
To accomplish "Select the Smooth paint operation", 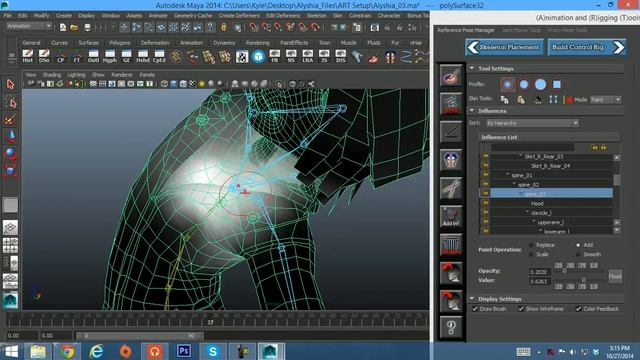I will pyautogui.click(x=578, y=254).
